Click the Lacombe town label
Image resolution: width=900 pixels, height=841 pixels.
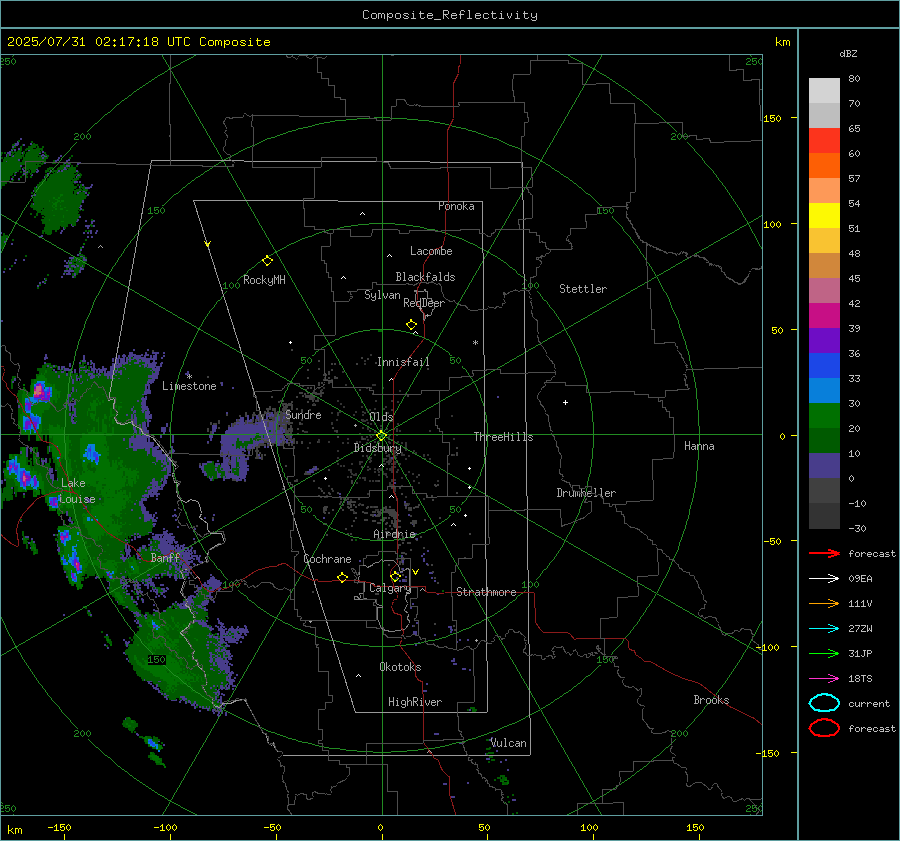[431, 251]
